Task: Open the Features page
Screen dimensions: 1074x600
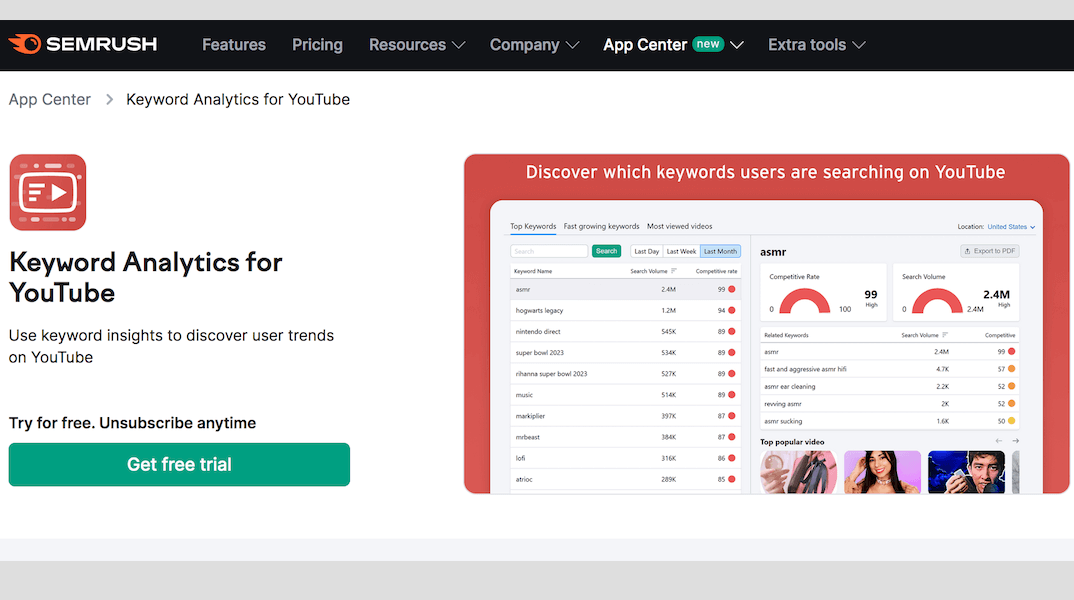Action: (x=234, y=45)
